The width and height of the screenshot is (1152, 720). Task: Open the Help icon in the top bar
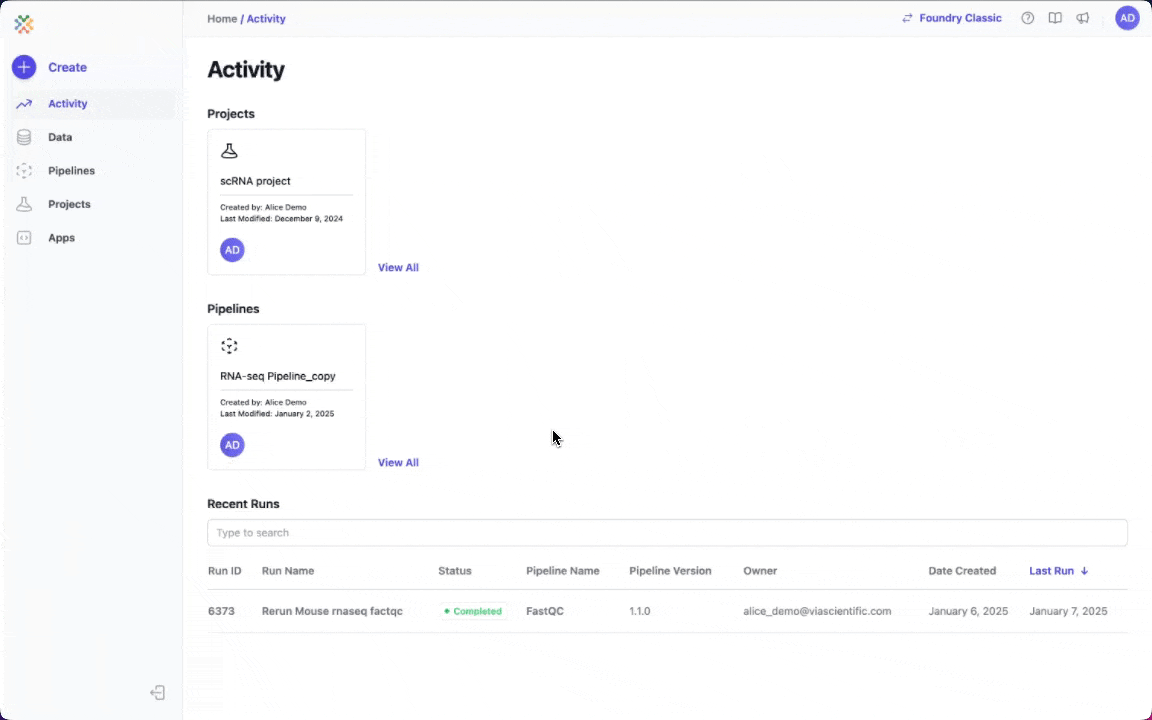click(x=1027, y=17)
